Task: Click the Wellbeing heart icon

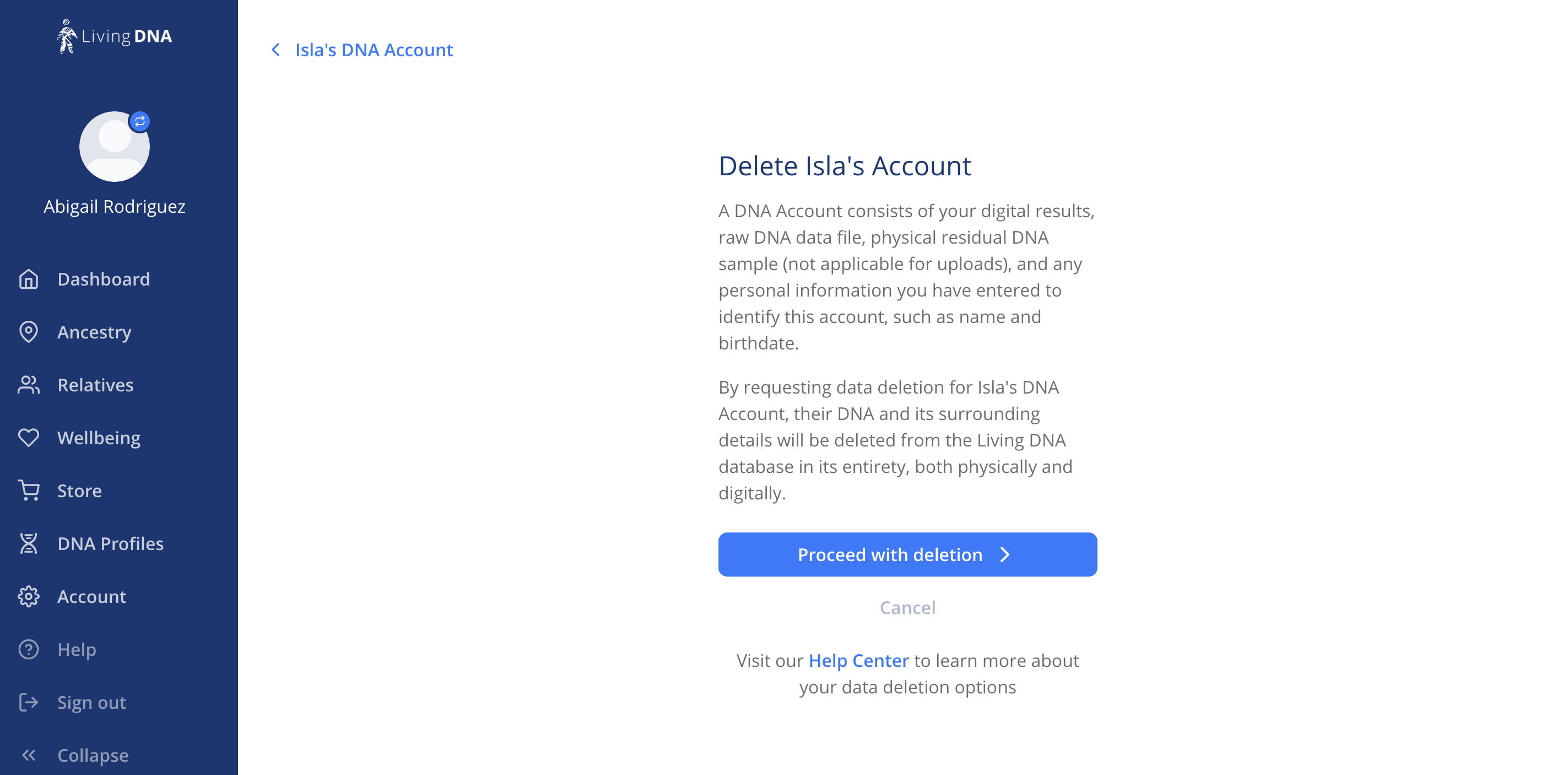Action: [29, 438]
